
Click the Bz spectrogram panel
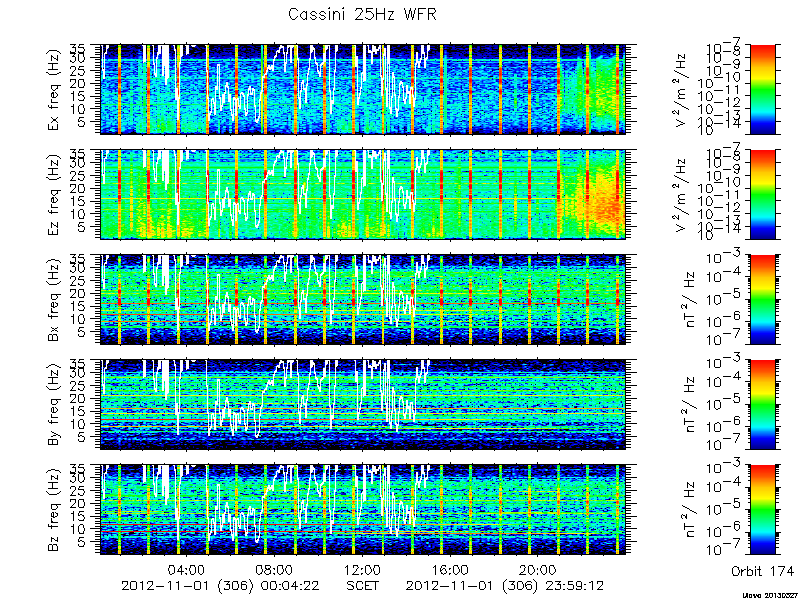click(363, 510)
